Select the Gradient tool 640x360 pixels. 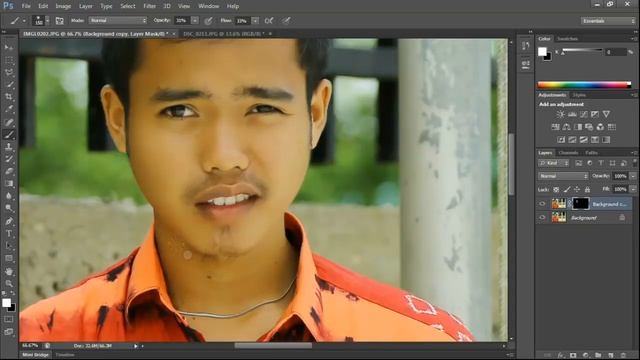(9, 183)
